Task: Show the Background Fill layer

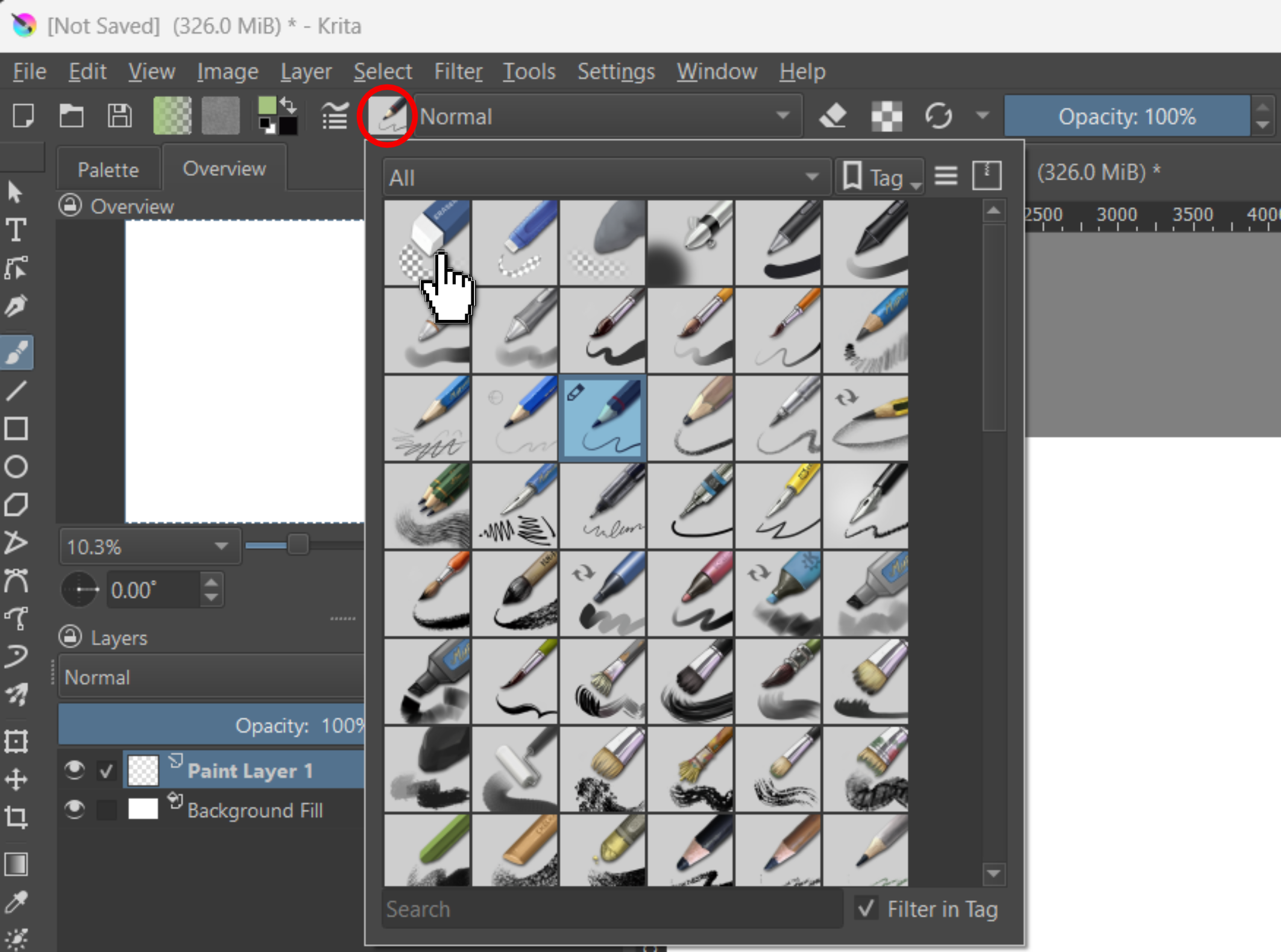Action: pyautogui.click(x=75, y=810)
